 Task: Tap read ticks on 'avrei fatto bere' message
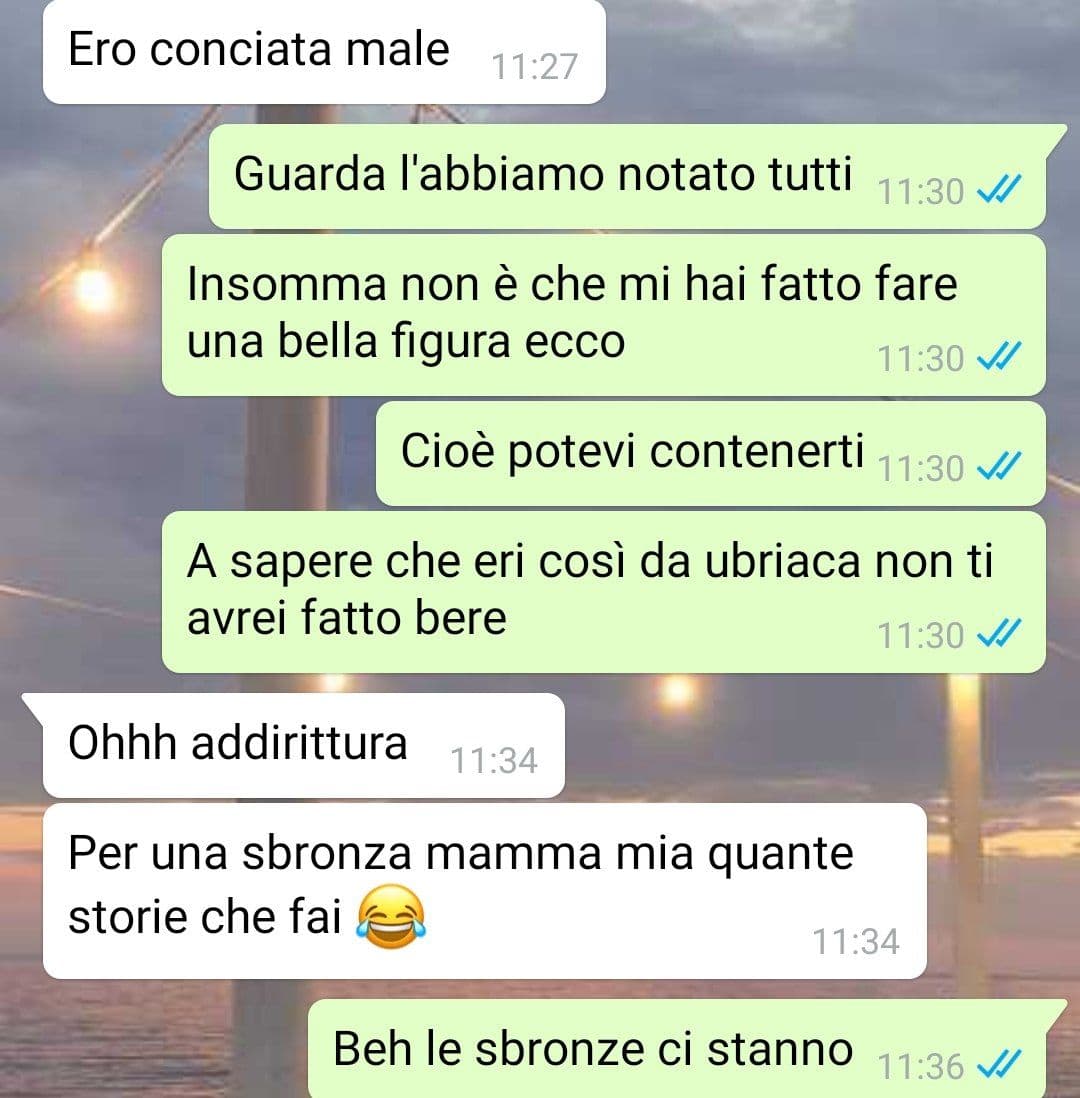(999, 633)
